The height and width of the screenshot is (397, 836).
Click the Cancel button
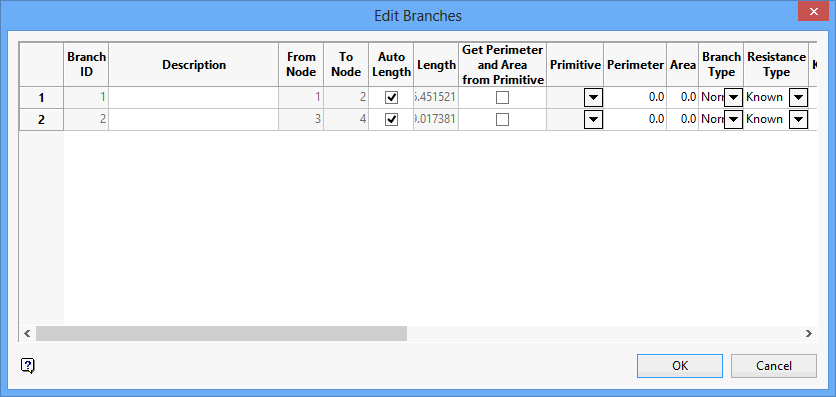(x=774, y=366)
